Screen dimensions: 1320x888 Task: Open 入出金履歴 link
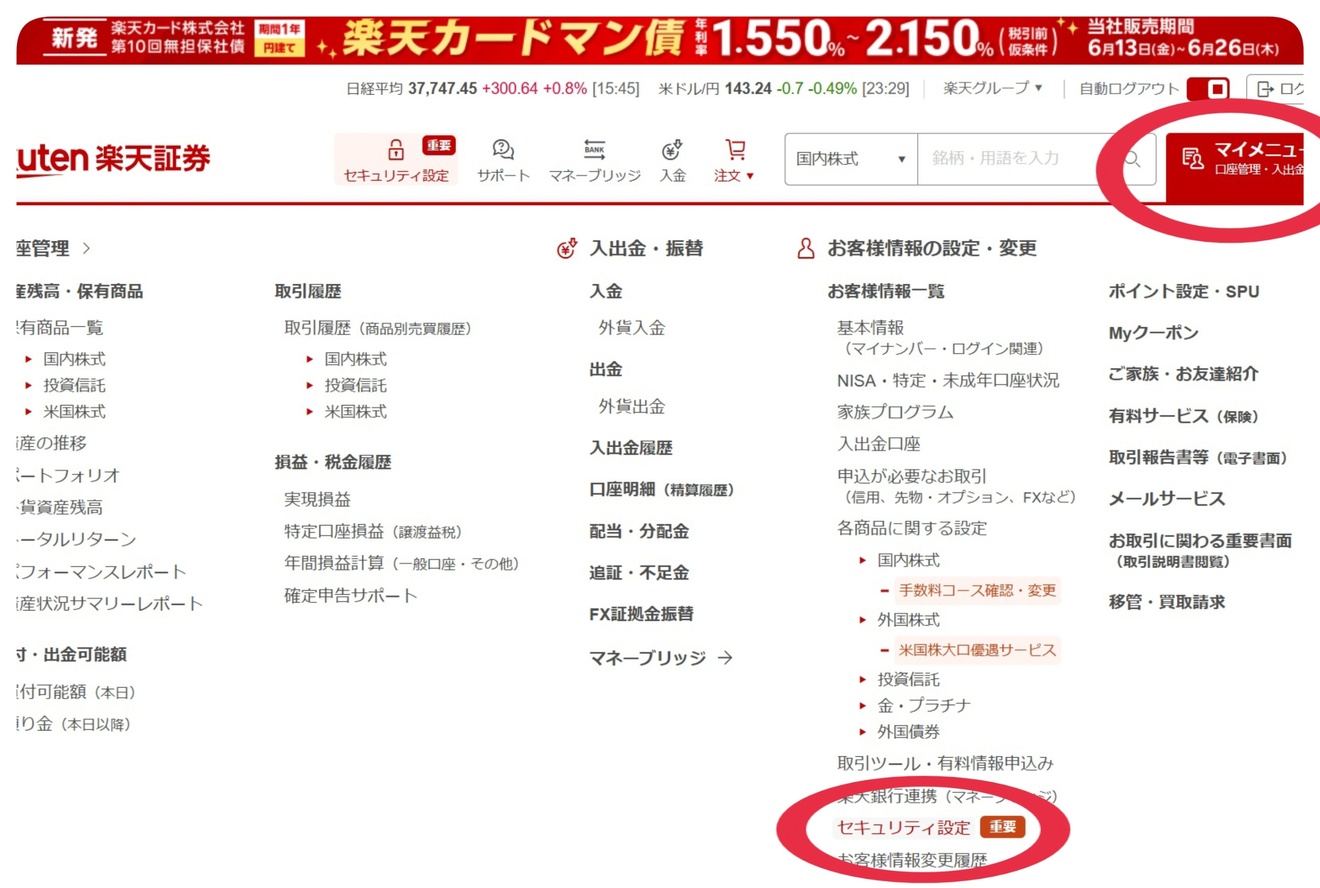point(631,448)
